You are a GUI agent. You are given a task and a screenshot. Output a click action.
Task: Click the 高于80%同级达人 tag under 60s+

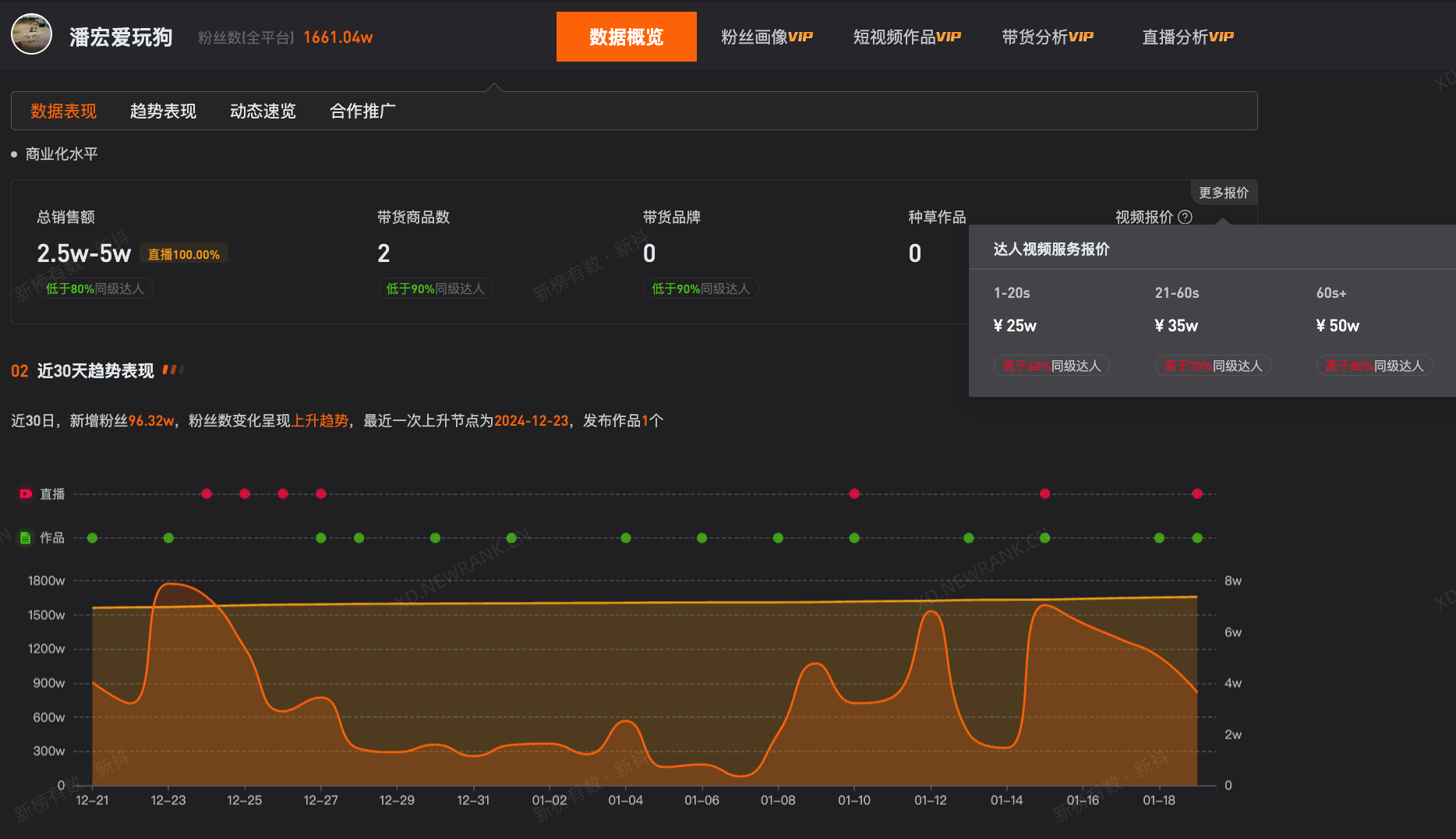coord(1374,366)
